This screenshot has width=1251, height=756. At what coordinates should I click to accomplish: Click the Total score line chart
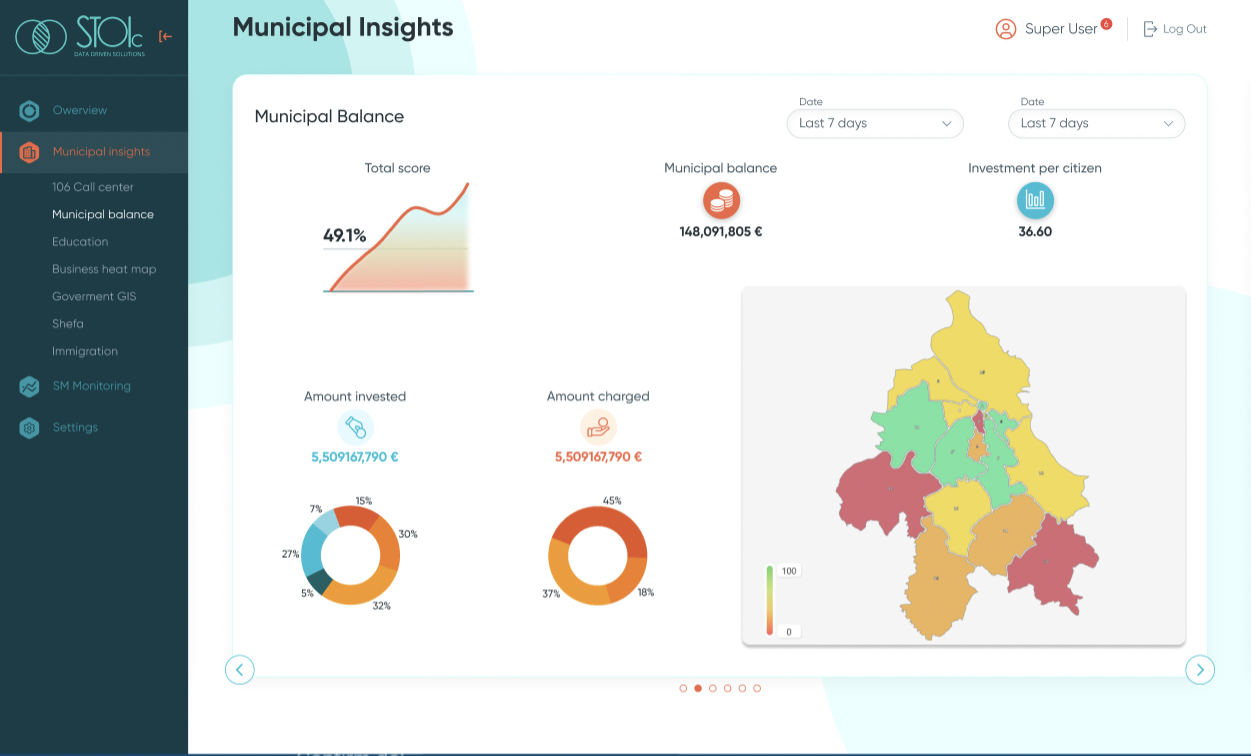[x=398, y=238]
